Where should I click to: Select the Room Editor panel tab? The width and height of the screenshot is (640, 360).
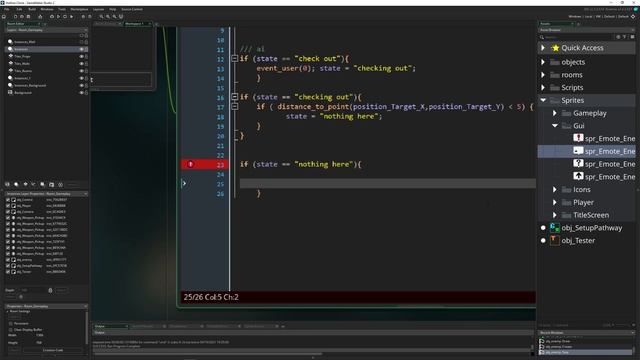[x=22, y=24]
